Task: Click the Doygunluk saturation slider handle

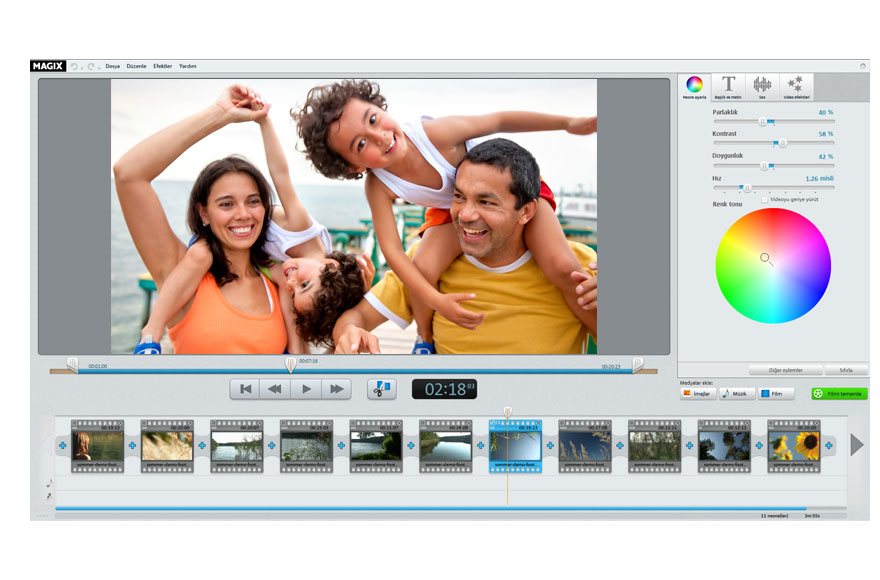Action: click(x=764, y=166)
